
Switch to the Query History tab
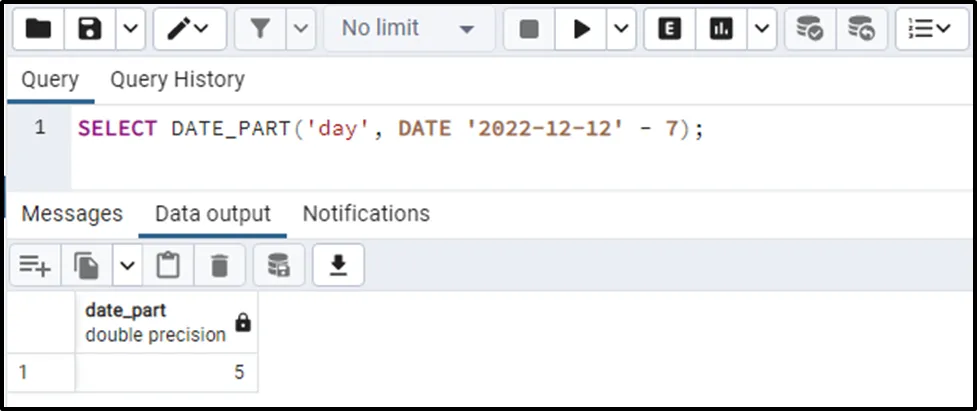(177, 79)
